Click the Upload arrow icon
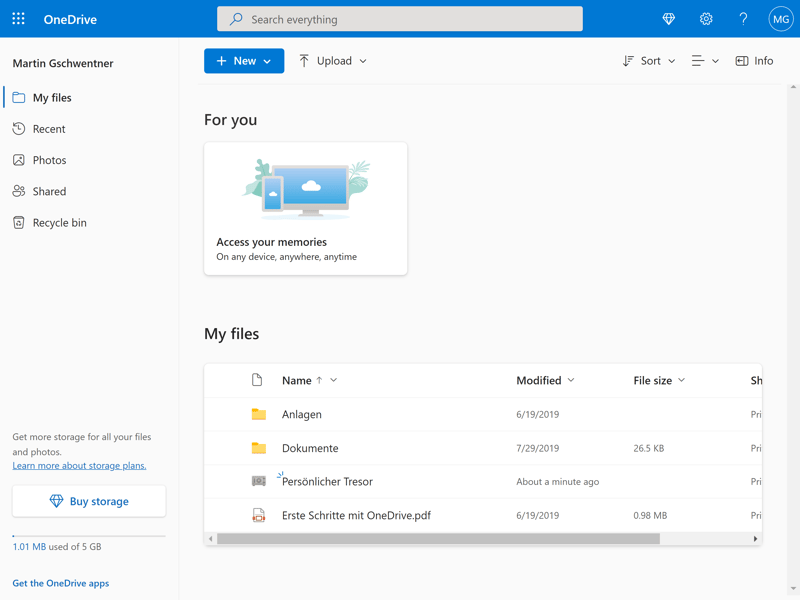 (x=304, y=61)
